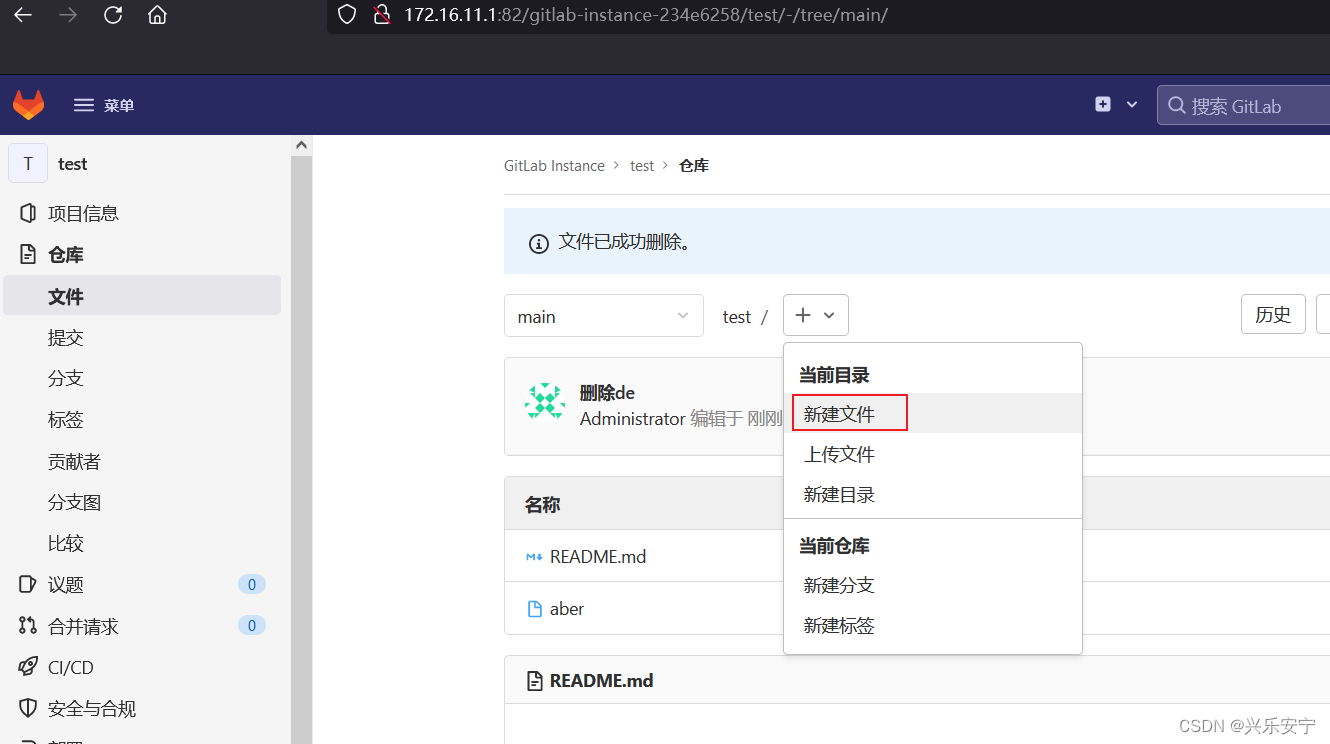The image size is (1330, 744).
Task: Open the hamburger 菜单 menu
Action: pyautogui.click(x=104, y=105)
